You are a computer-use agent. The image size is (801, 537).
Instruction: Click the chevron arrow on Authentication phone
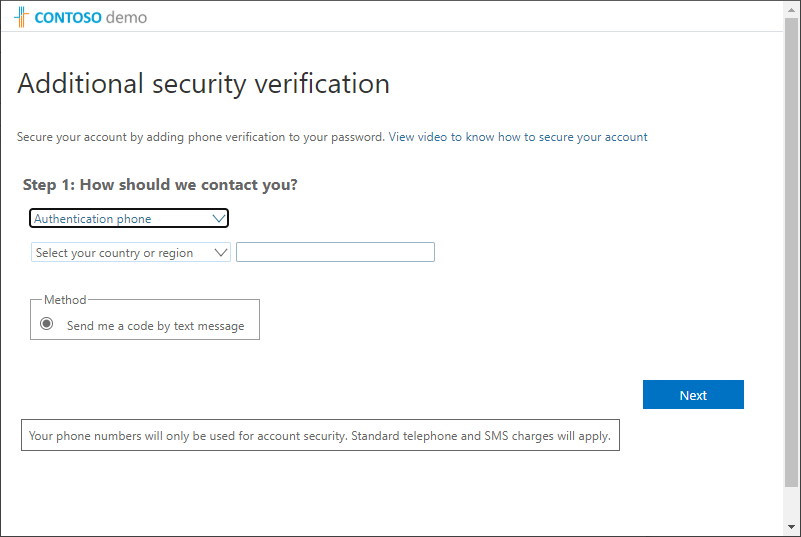[219, 218]
